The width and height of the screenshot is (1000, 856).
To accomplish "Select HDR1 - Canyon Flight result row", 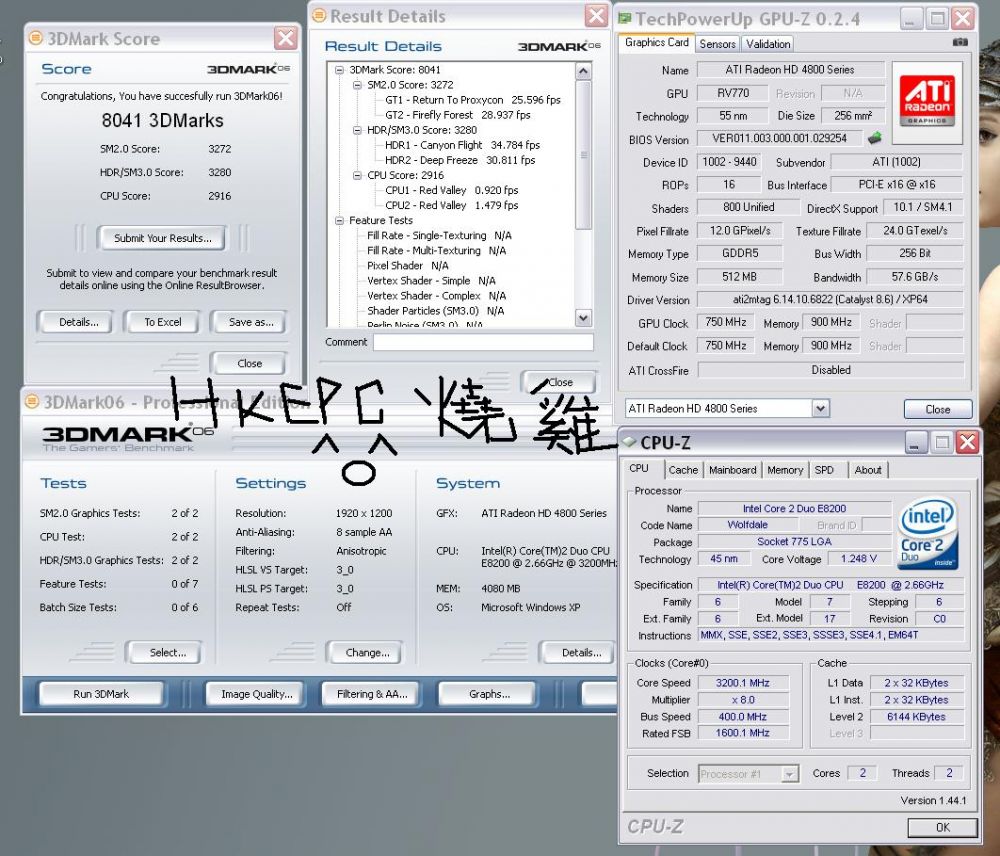I will pos(462,145).
